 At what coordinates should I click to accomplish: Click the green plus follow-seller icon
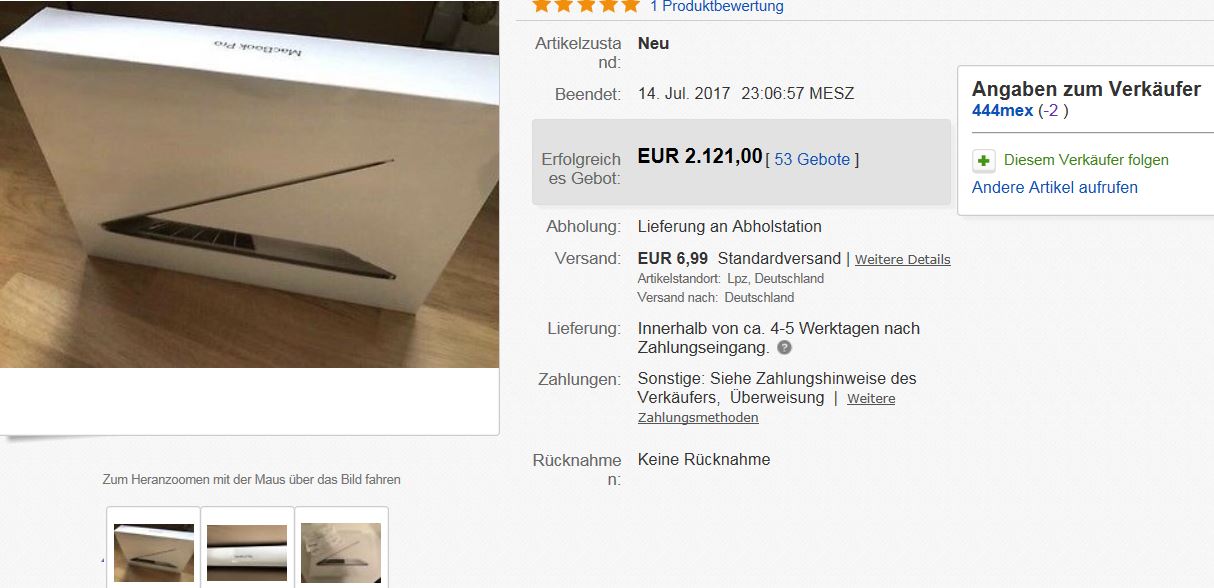point(984,160)
